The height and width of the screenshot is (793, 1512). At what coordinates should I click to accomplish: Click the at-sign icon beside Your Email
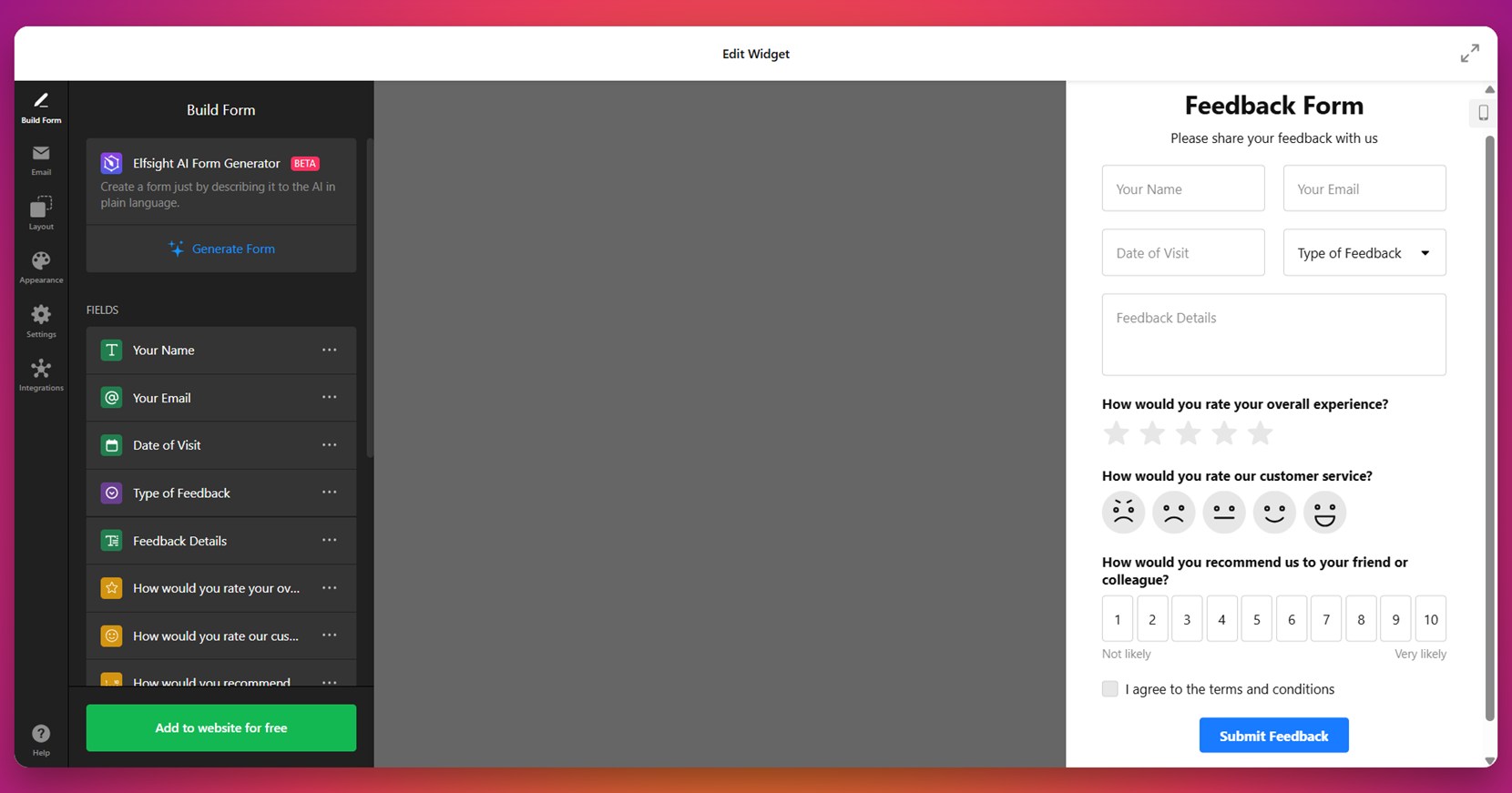coord(111,398)
